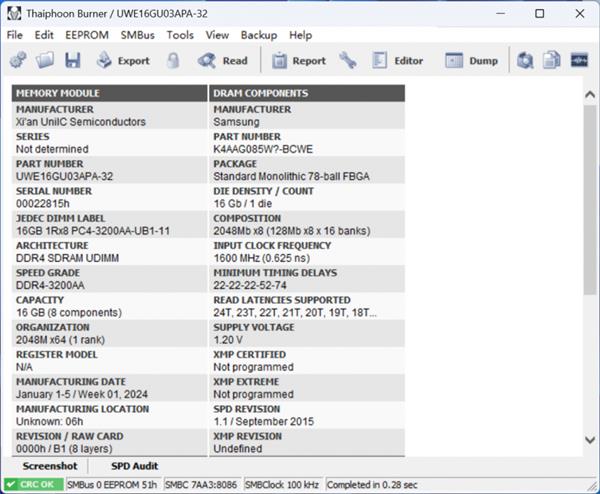
Task: Open the Editor toolbar button
Action: click(x=398, y=60)
